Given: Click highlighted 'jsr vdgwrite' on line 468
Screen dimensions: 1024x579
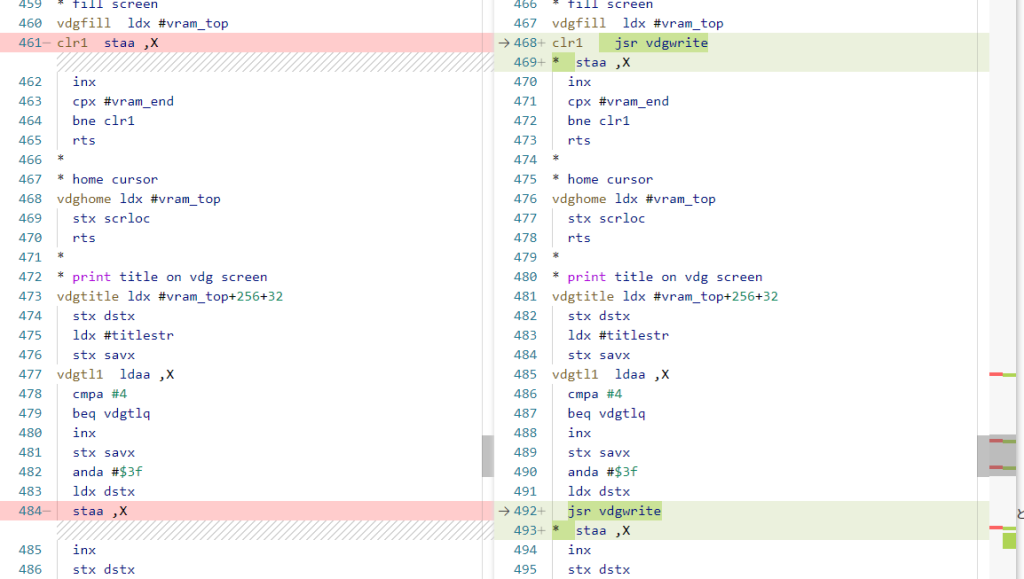Looking at the screenshot, I should [x=653, y=43].
